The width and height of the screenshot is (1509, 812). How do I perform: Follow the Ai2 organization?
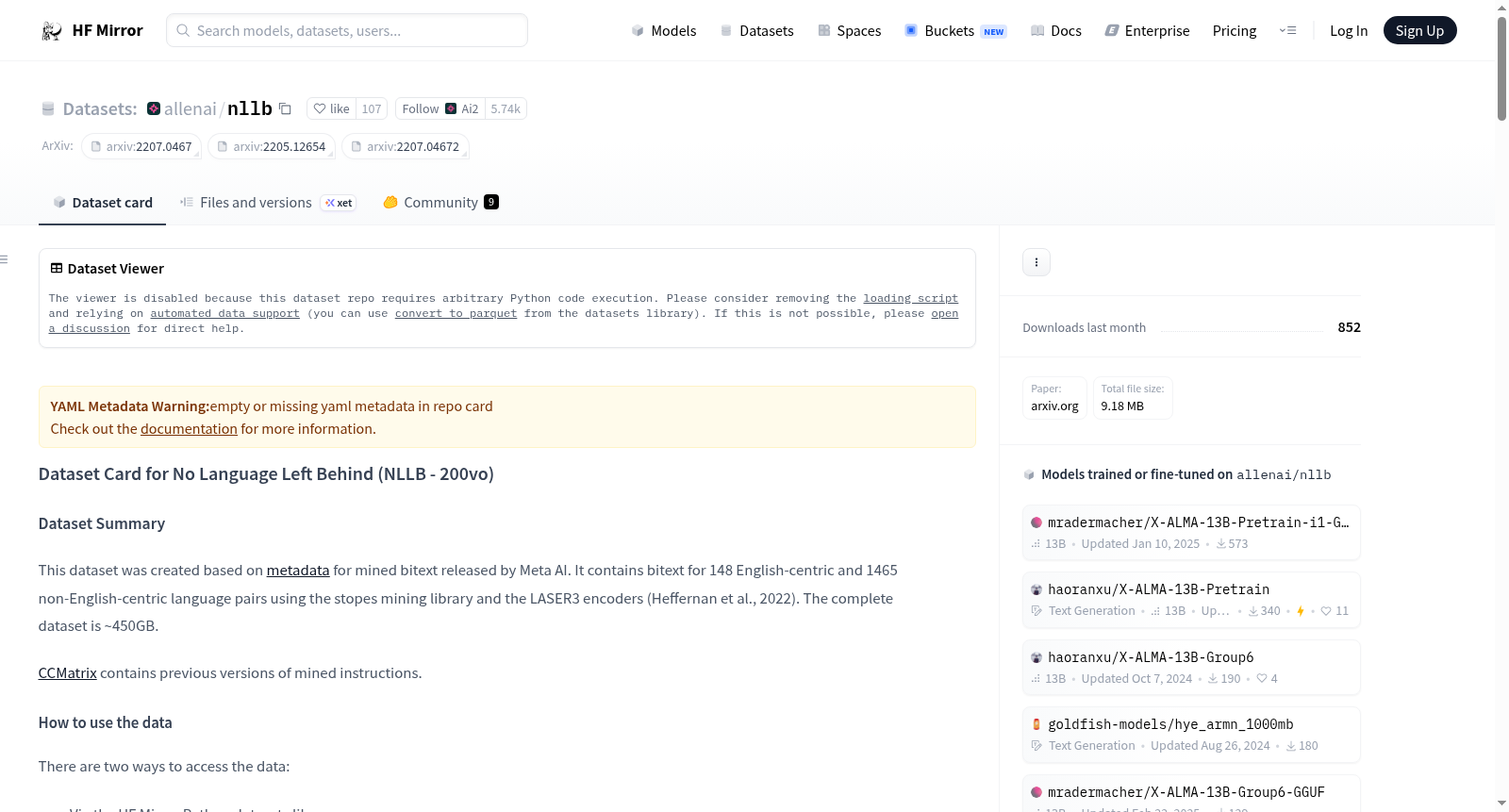point(440,108)
